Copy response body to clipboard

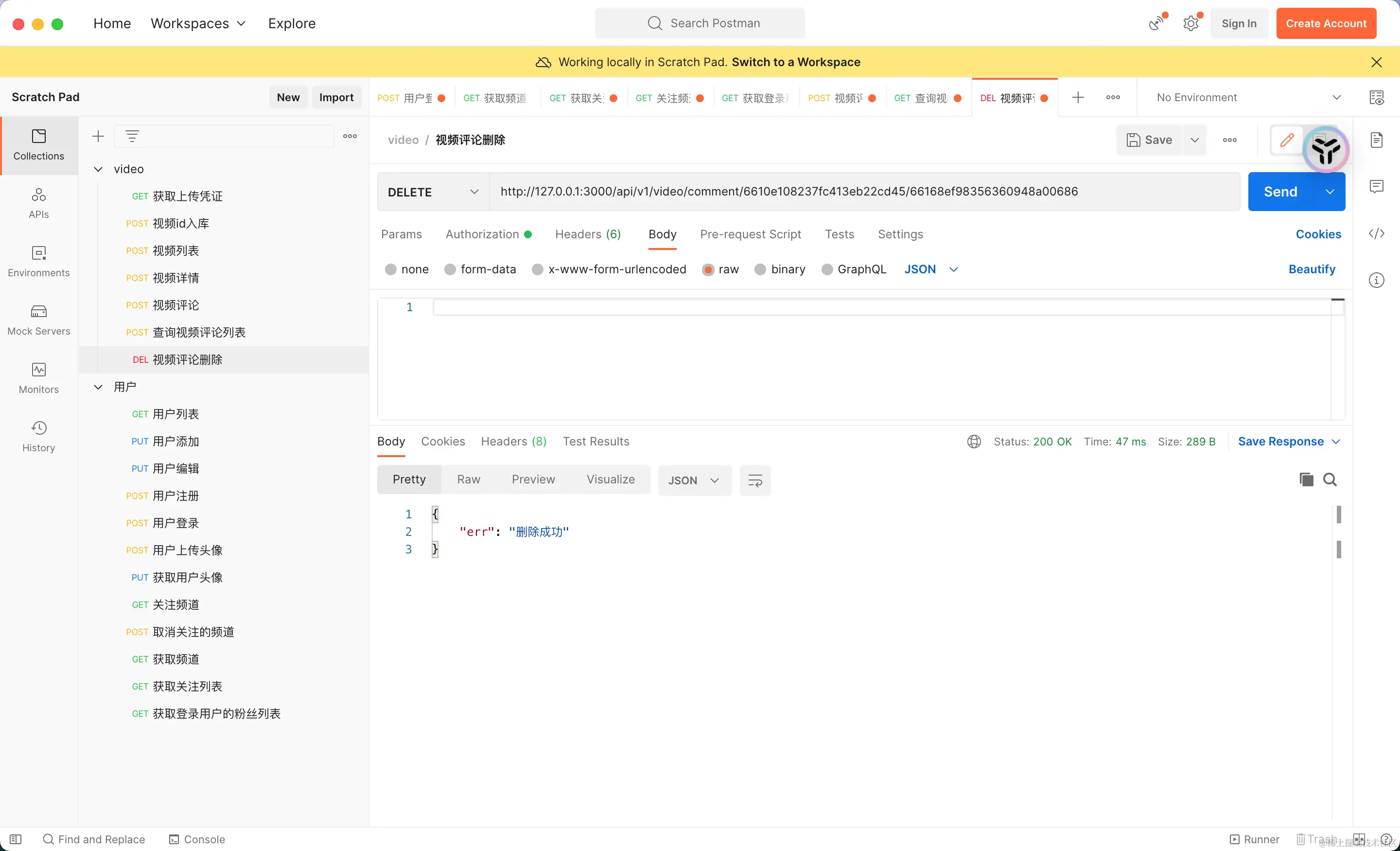(1306, 479)
